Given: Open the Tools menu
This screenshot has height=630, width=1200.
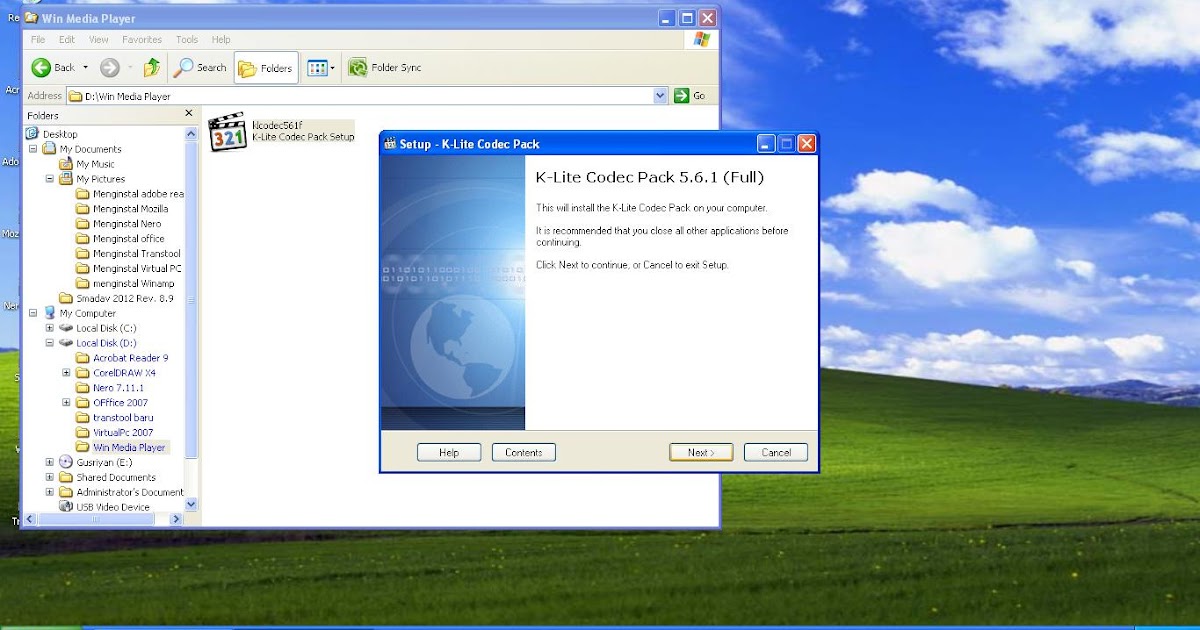Looking at the screenshot, I should (187, 40).
